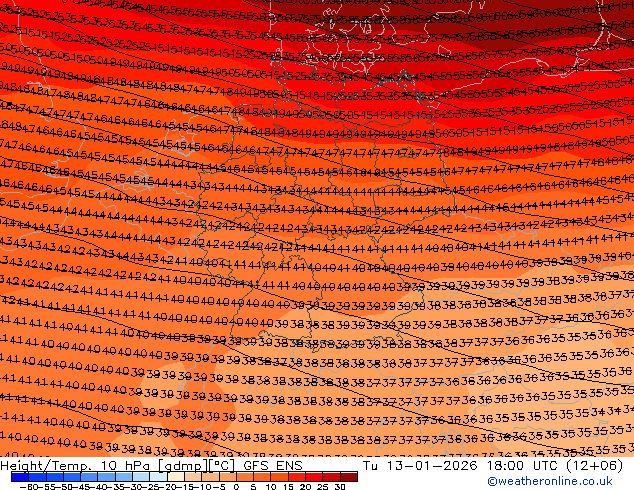Select legend swatch between -50 and -45
Screen dimensions: 634x490
[x=72, y=477]
